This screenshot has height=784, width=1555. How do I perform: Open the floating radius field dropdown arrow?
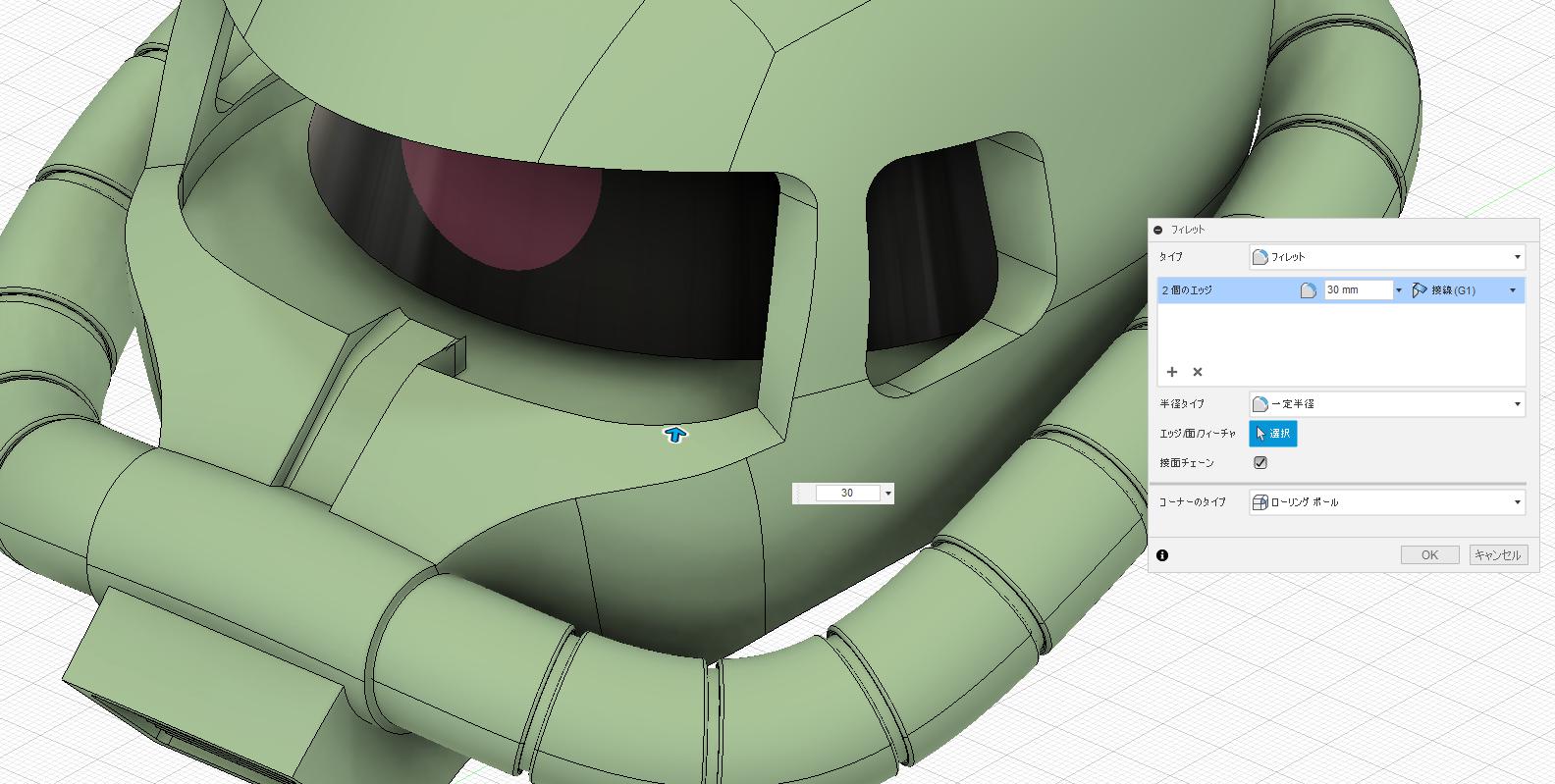(888, 494)
